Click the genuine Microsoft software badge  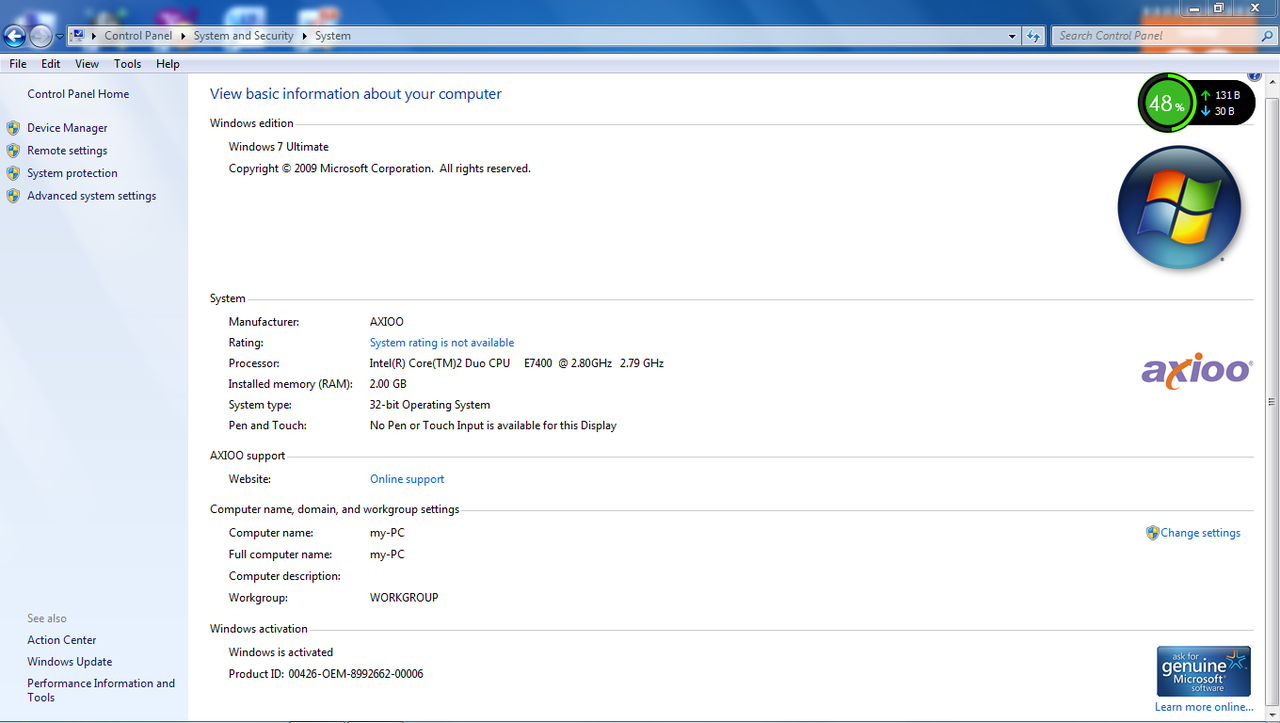point(1204,671)
